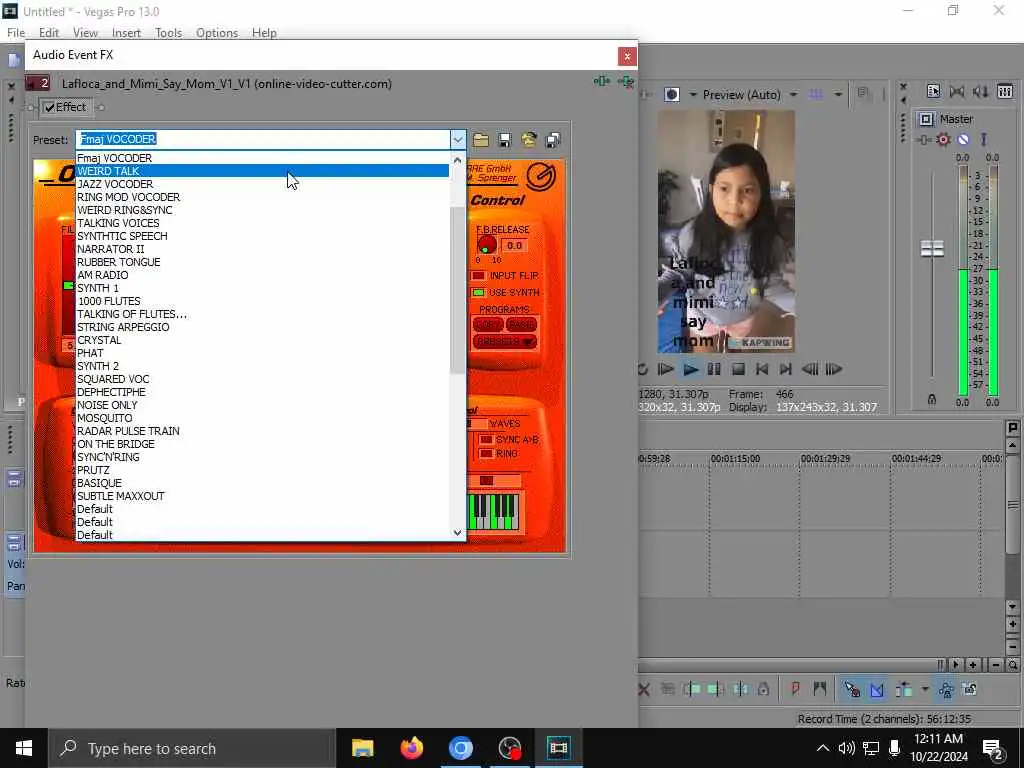Screen dimensions: 1024x768
Task: Pick the RUBBER TONGUE preset
Action: [263, 262]
